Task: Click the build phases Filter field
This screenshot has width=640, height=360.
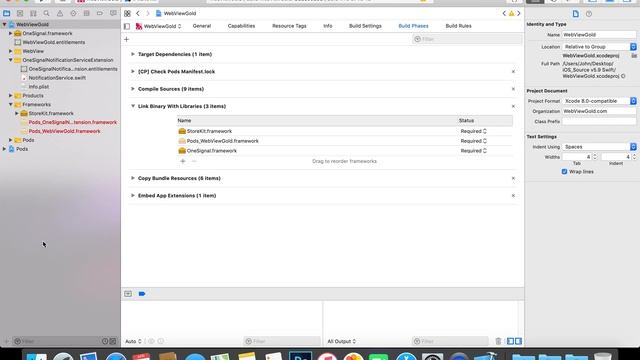Action: pyautogui.click(x=467, y=39)
